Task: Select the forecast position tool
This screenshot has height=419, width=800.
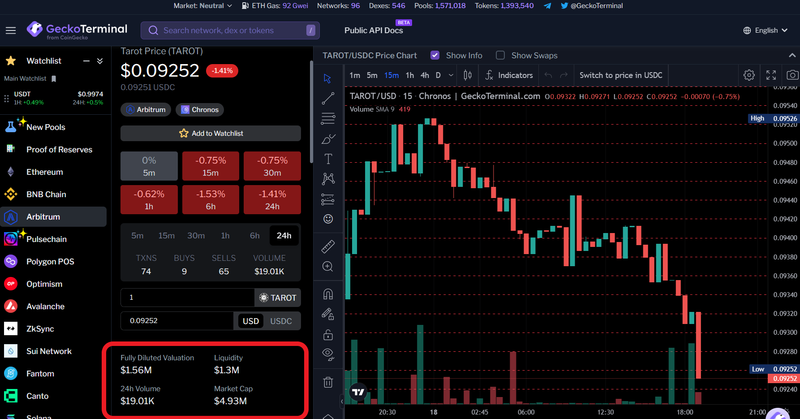Action: coord(328,199)
